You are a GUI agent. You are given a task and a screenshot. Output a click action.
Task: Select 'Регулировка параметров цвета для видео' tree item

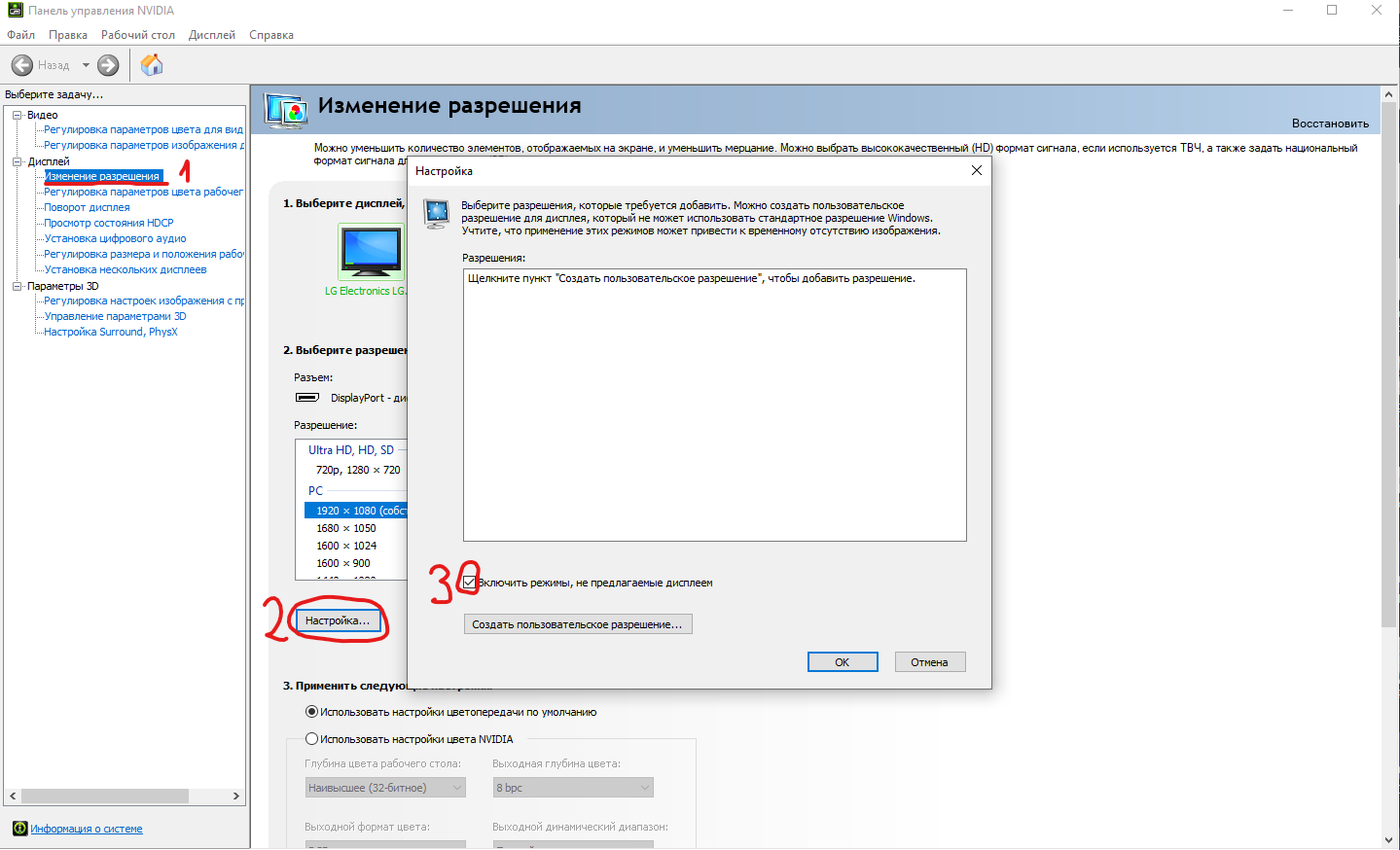[x=144, y=129]
